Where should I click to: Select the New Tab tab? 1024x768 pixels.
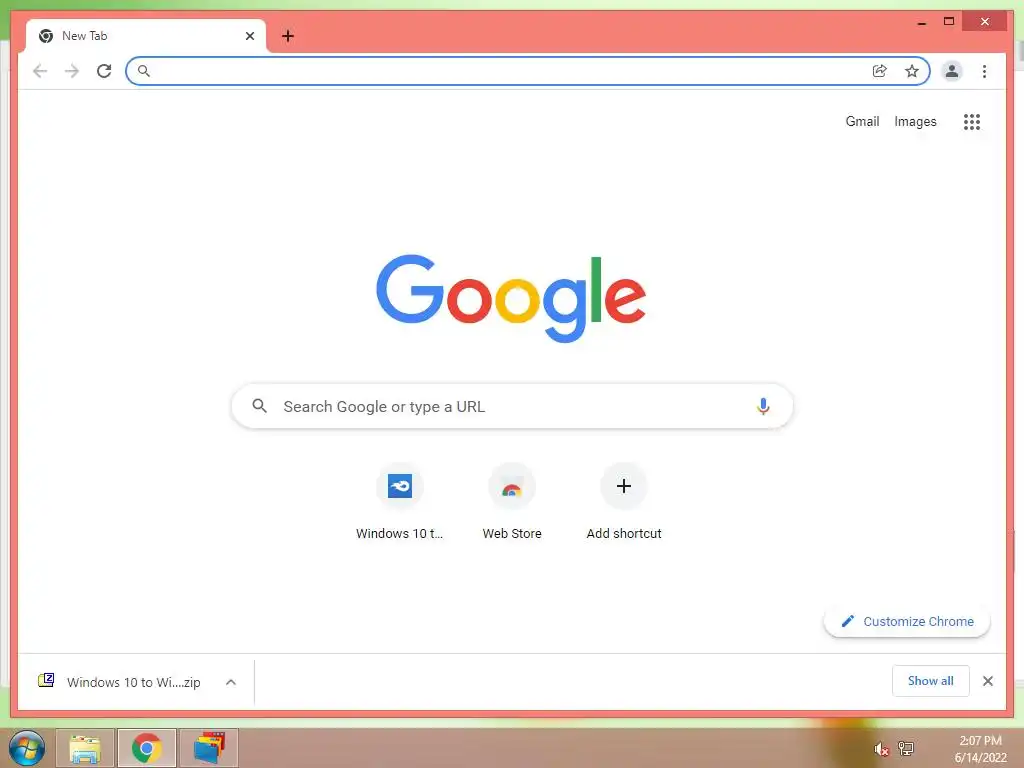point(146,36)
